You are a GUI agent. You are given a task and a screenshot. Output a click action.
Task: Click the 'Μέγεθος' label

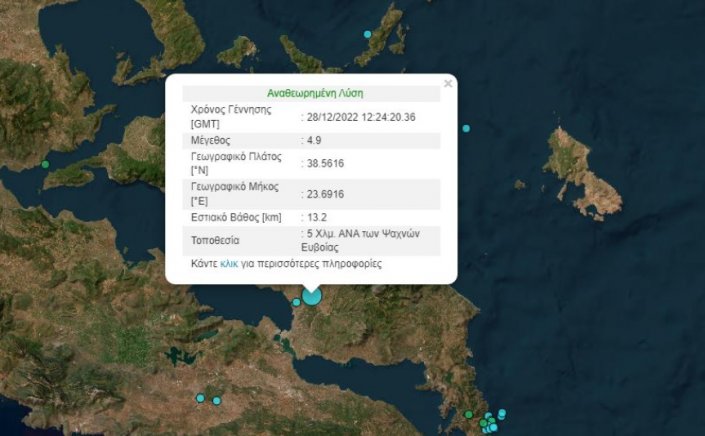click(x=210, y=140)
